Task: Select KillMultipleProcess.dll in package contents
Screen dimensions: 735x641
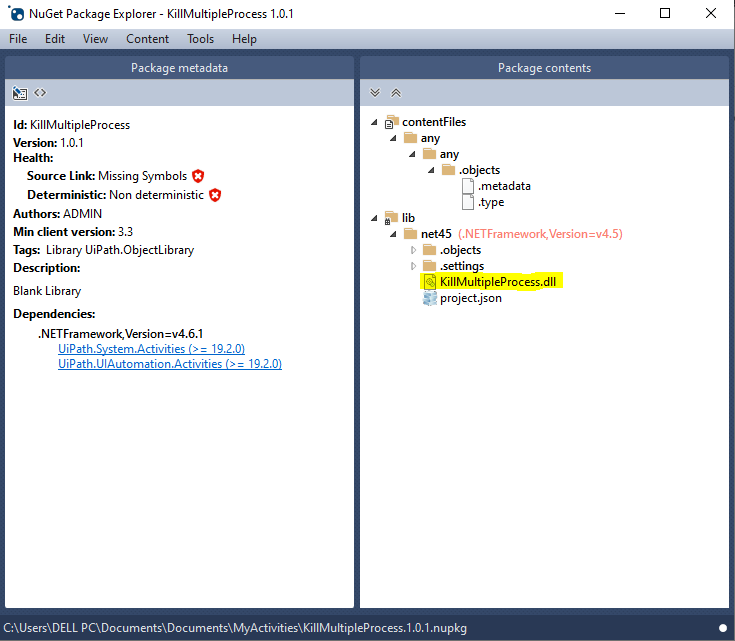Action: tap(498, 282)
